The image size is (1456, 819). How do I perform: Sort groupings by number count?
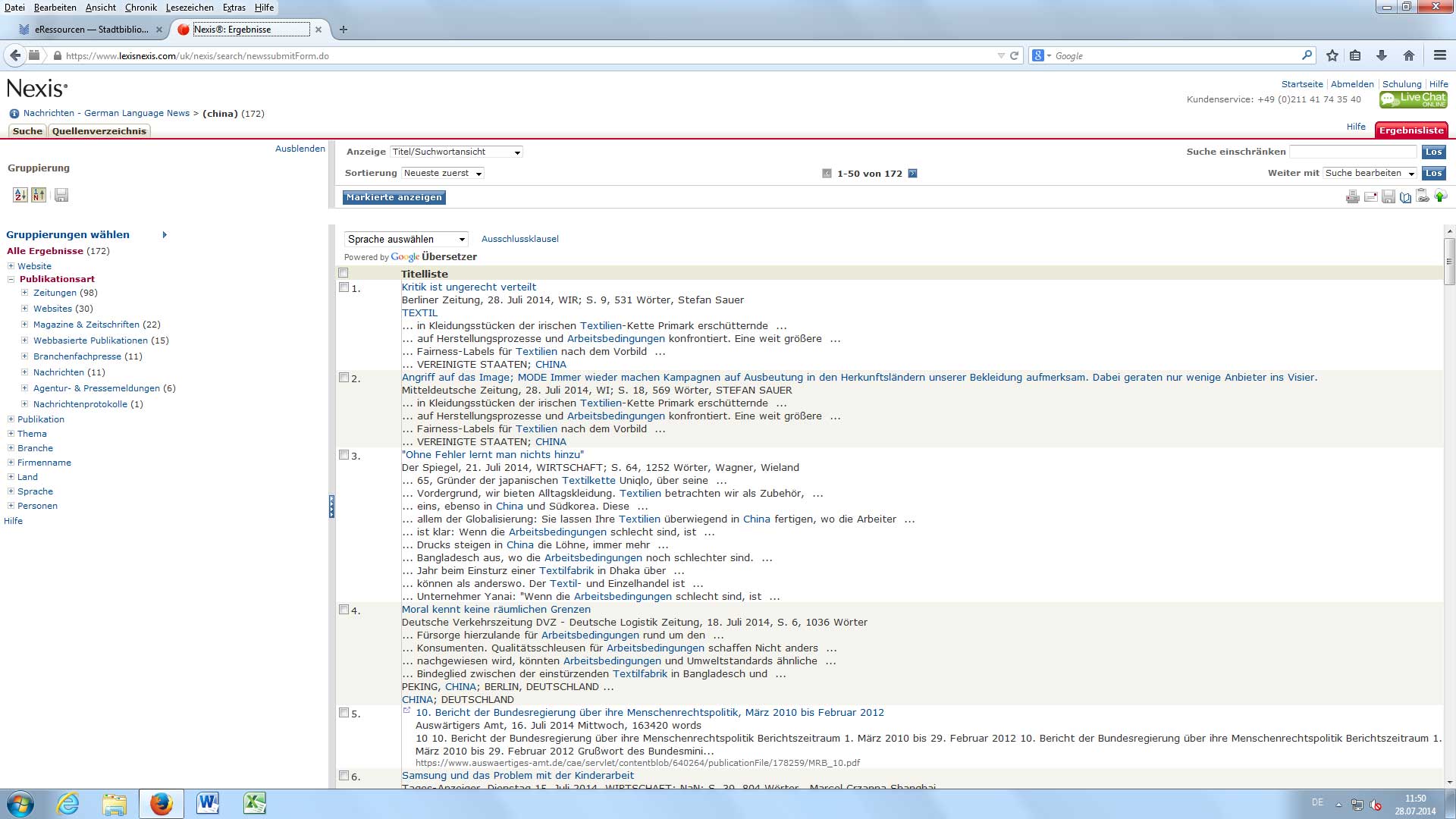[x=39, y=195]
